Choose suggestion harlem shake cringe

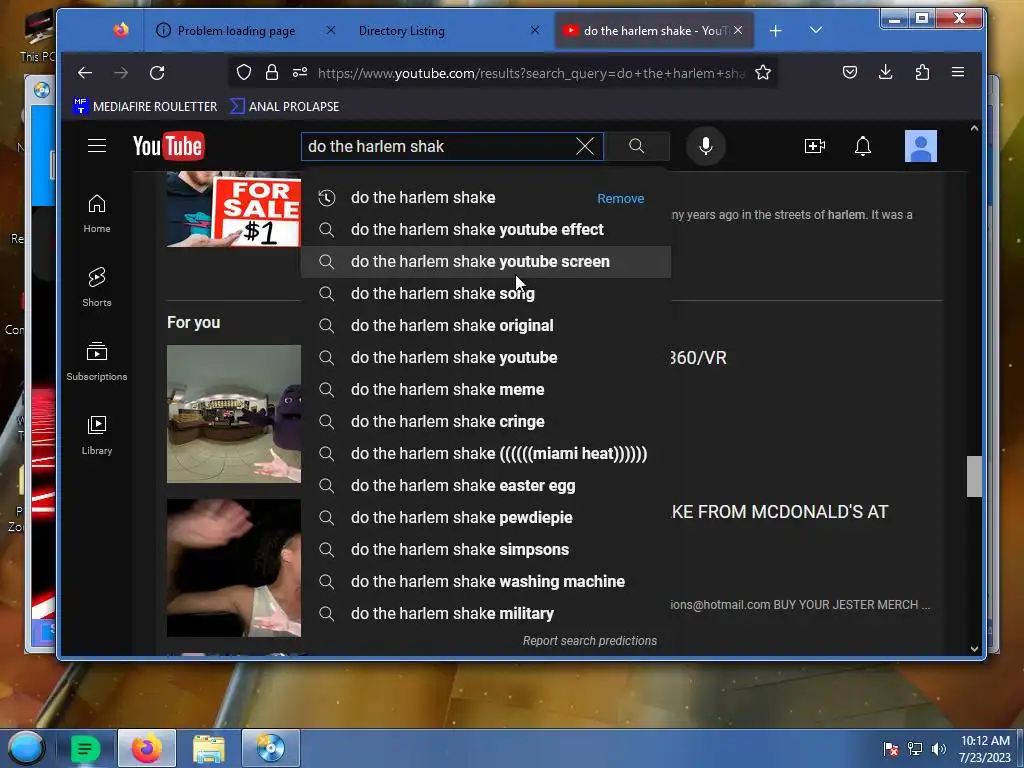[x=485, y=422]
